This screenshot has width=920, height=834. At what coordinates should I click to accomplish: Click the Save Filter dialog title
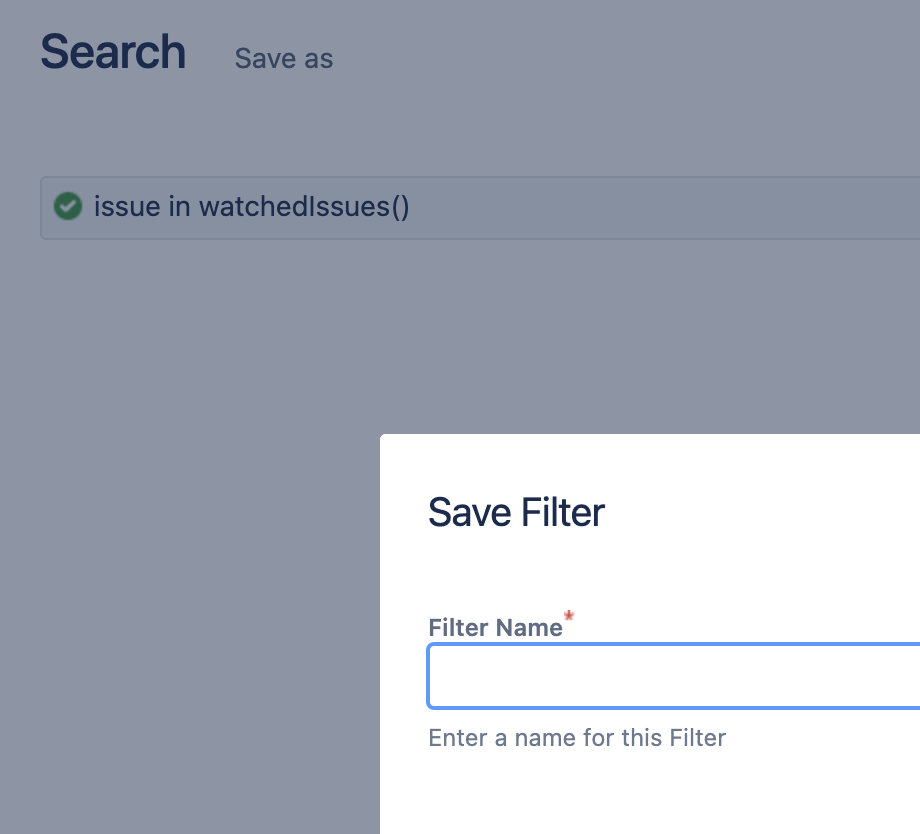[516, 513]
